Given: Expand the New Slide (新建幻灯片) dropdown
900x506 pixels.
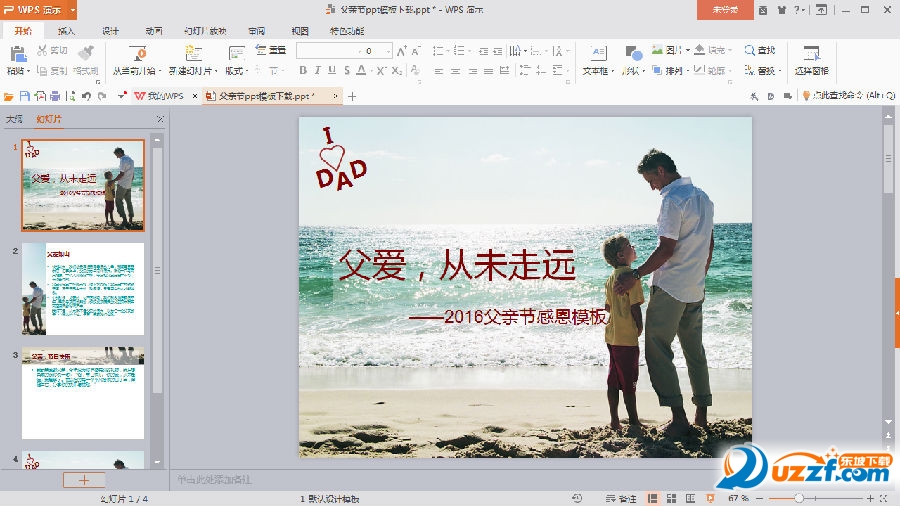Looking at the screenshot, I should pos(215,71).
